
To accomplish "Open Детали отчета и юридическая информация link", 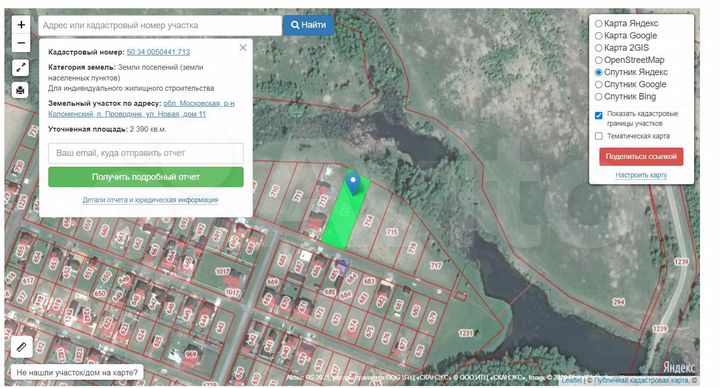I will pyautogui.click(x=150, y=200).
